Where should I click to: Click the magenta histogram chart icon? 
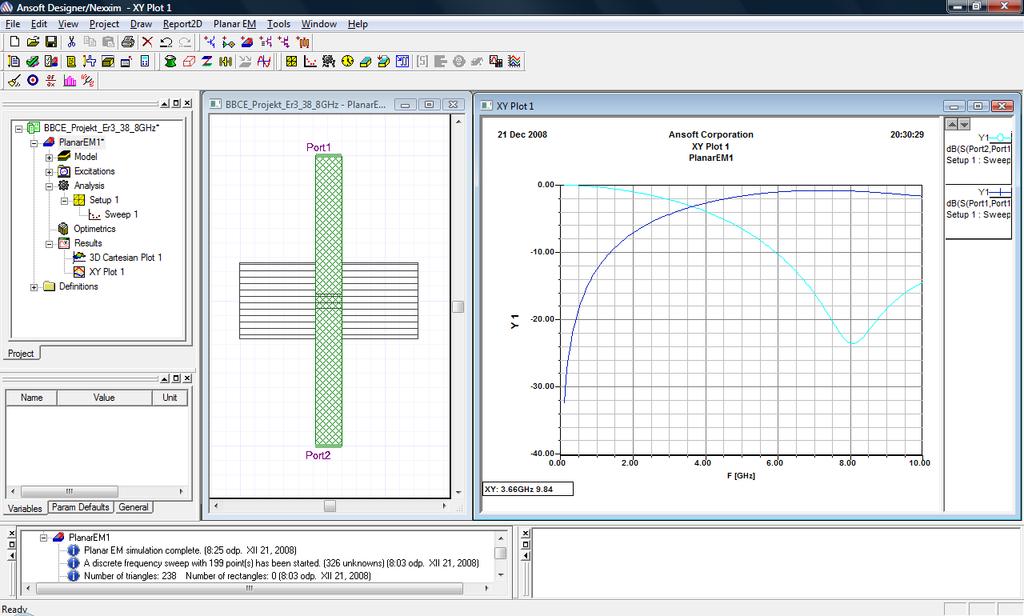pos(70,80)
